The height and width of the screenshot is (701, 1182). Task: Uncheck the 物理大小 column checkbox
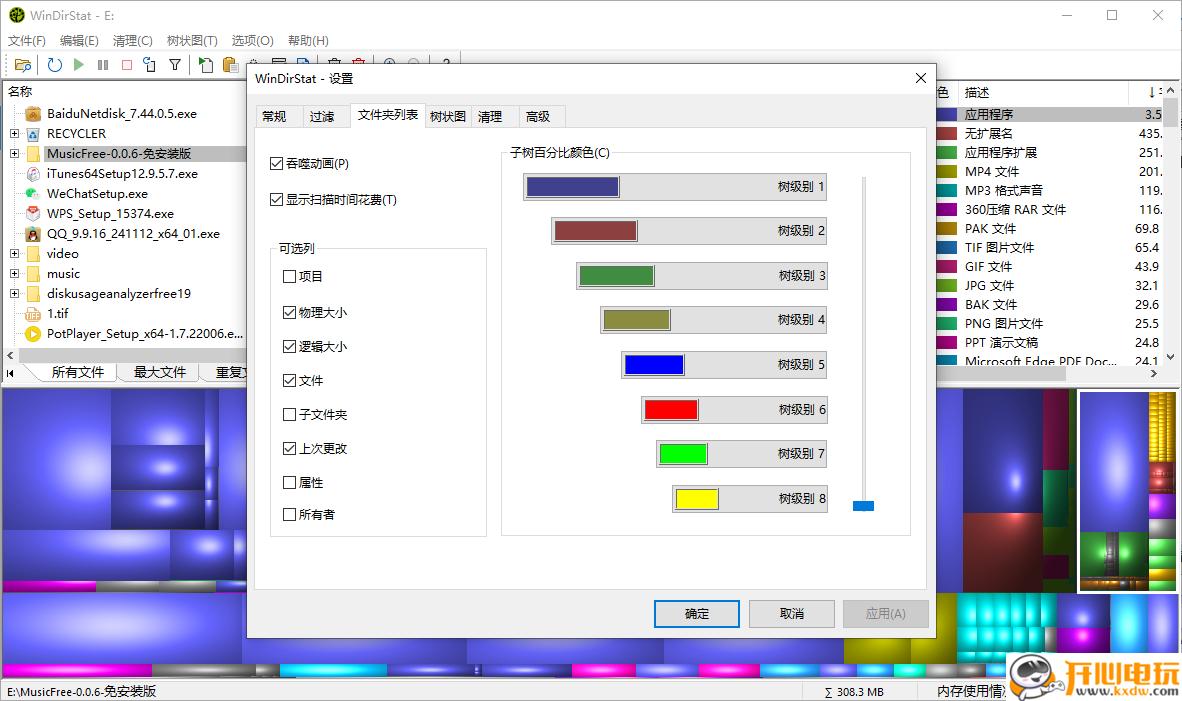289,311
